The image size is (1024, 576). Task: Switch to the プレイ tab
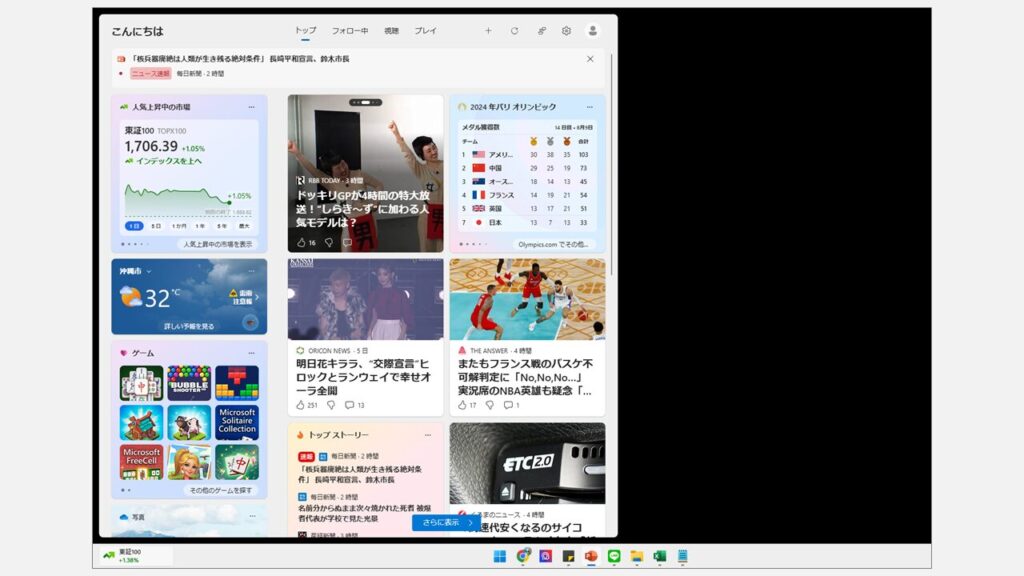(425, 31)
